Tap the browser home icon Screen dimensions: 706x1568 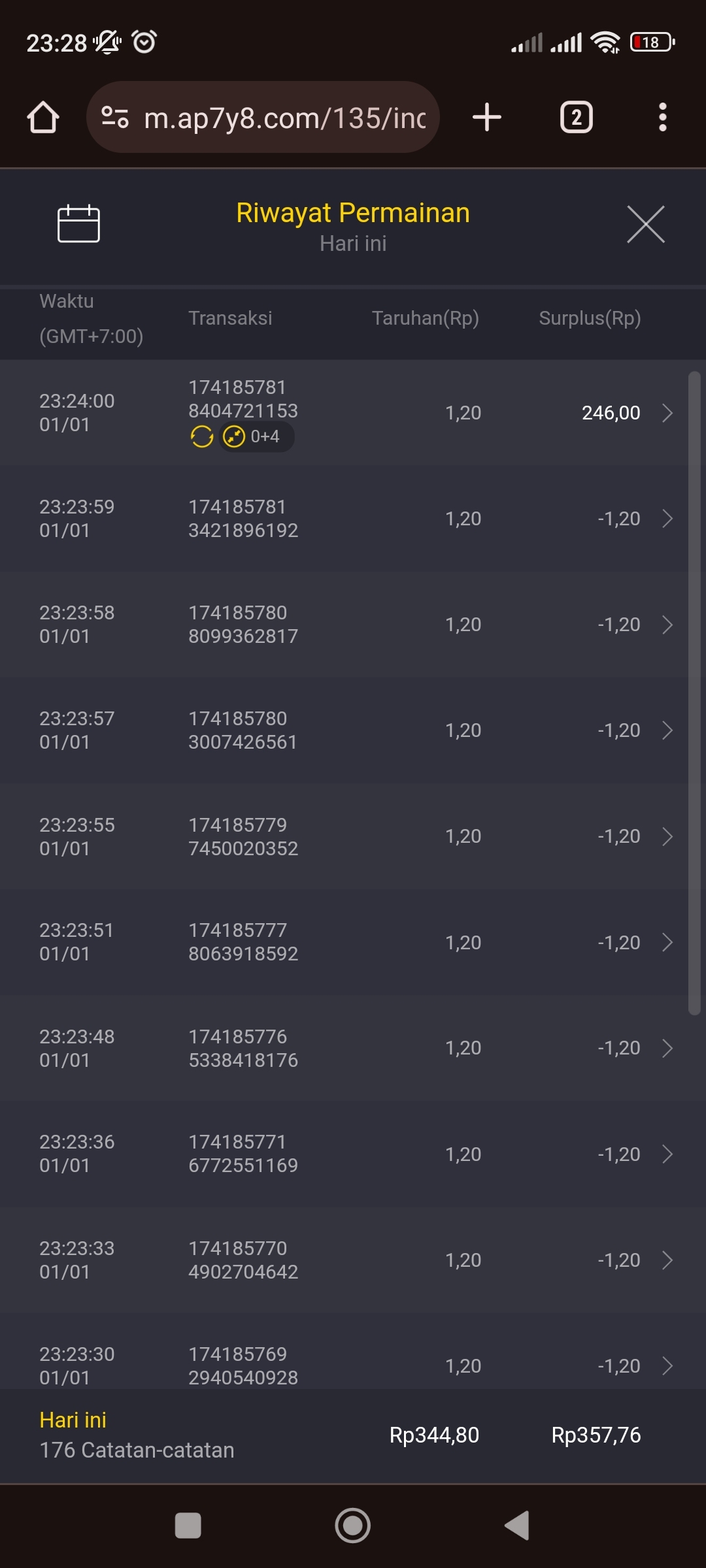click(x=43, y=118)
